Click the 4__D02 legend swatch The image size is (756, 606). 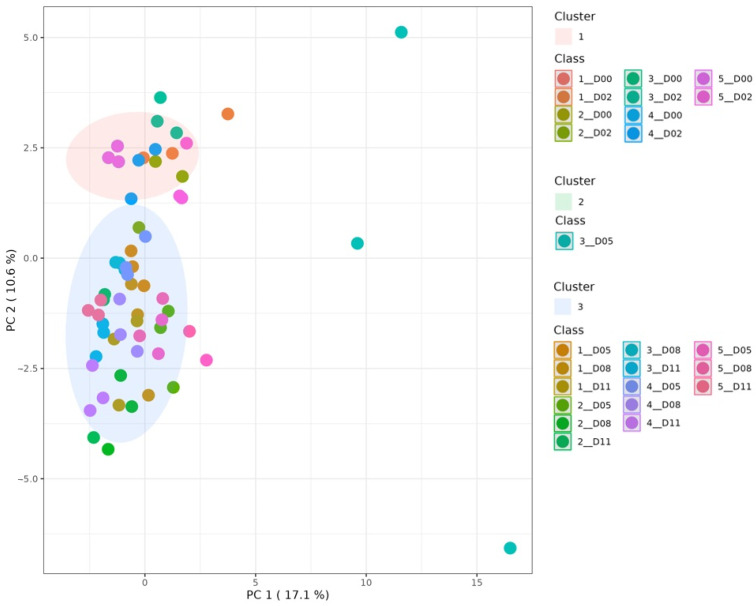point(633,133)
